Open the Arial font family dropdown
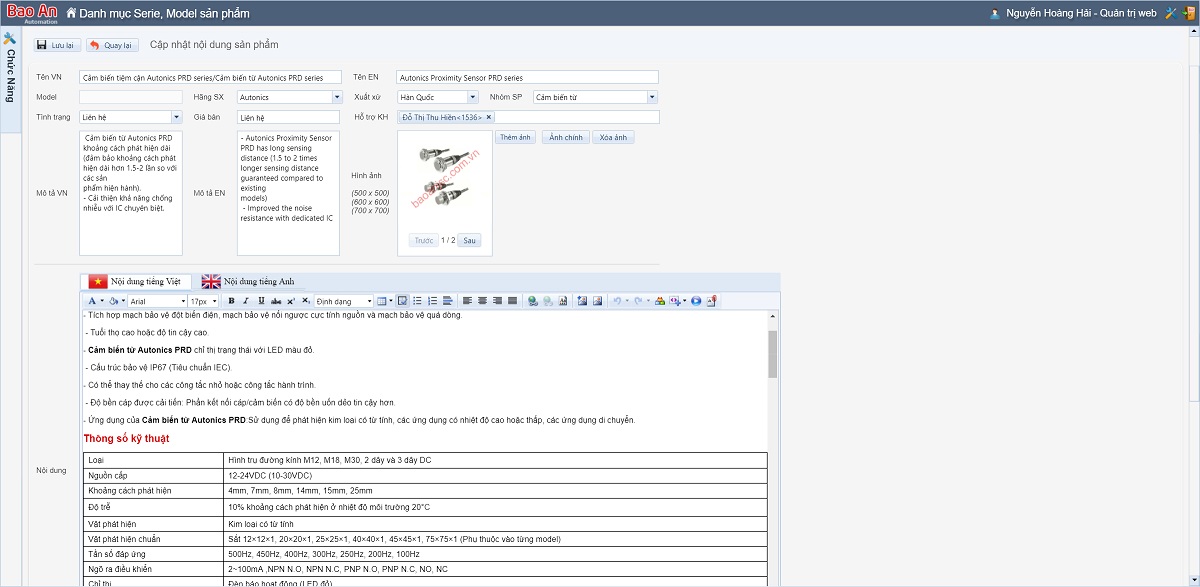 [157, 301]
